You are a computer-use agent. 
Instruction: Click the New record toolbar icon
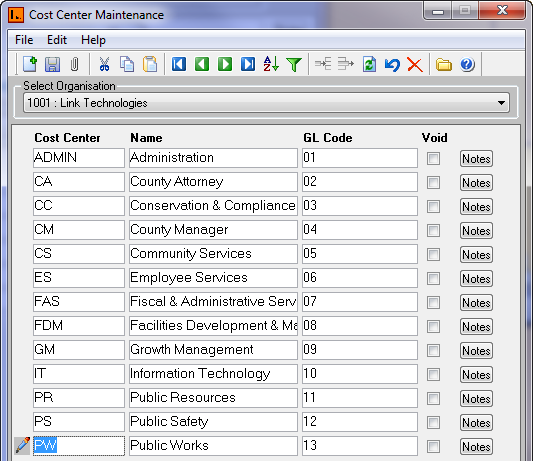coord(30,64)
